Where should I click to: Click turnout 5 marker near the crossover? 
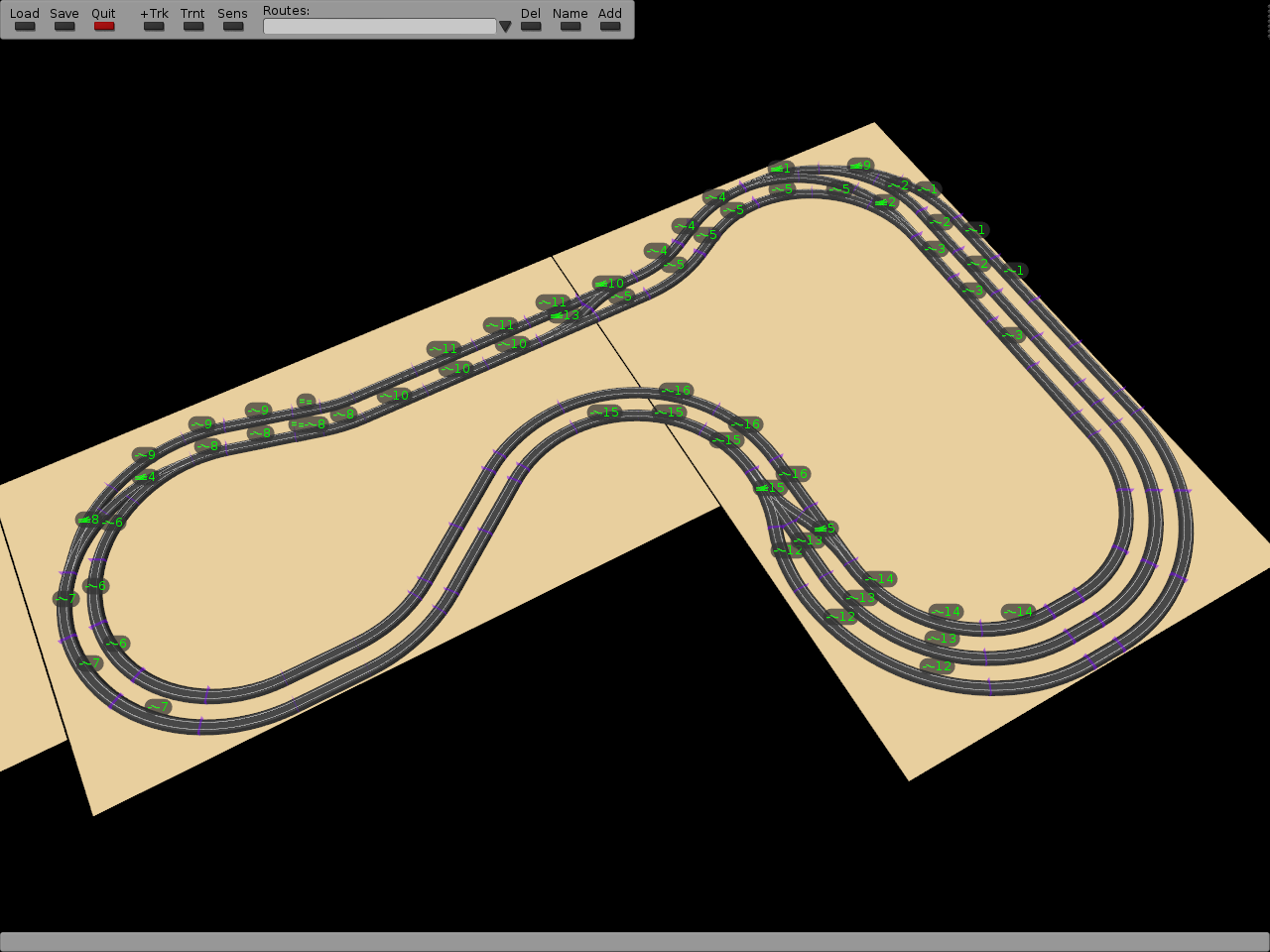(x=825, y=529)
